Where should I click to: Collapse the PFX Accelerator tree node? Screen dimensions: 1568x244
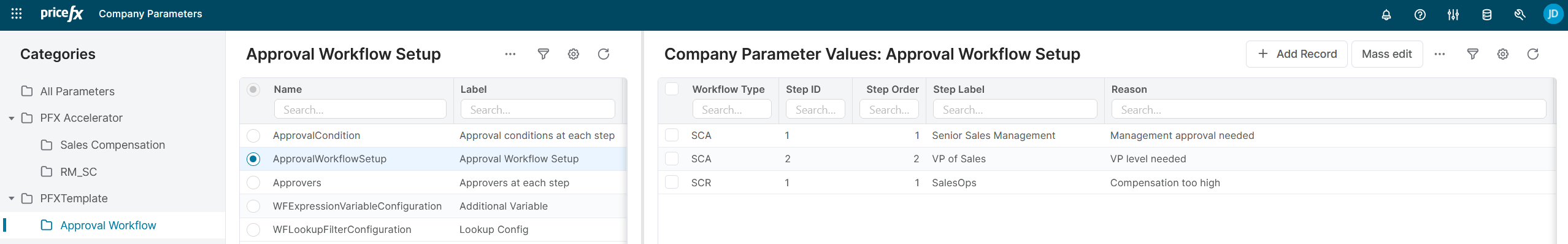click(12, 118)
